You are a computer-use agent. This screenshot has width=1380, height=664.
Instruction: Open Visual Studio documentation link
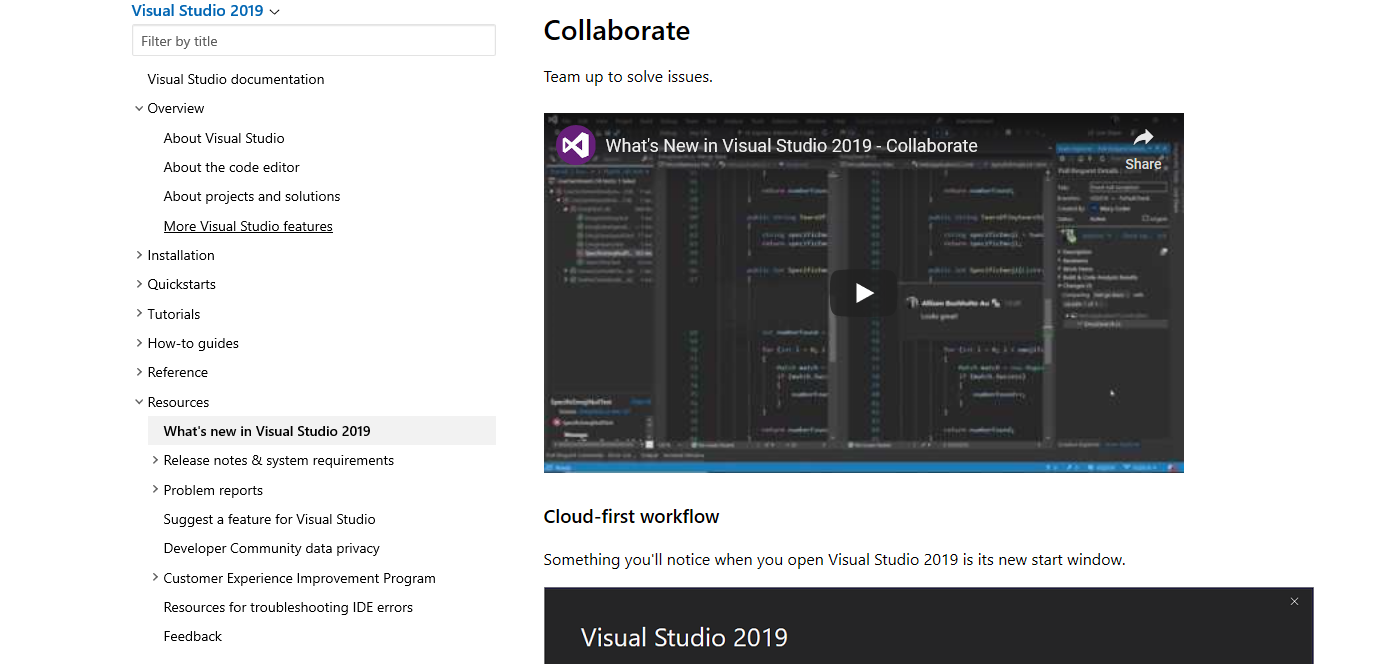point(236,79)
